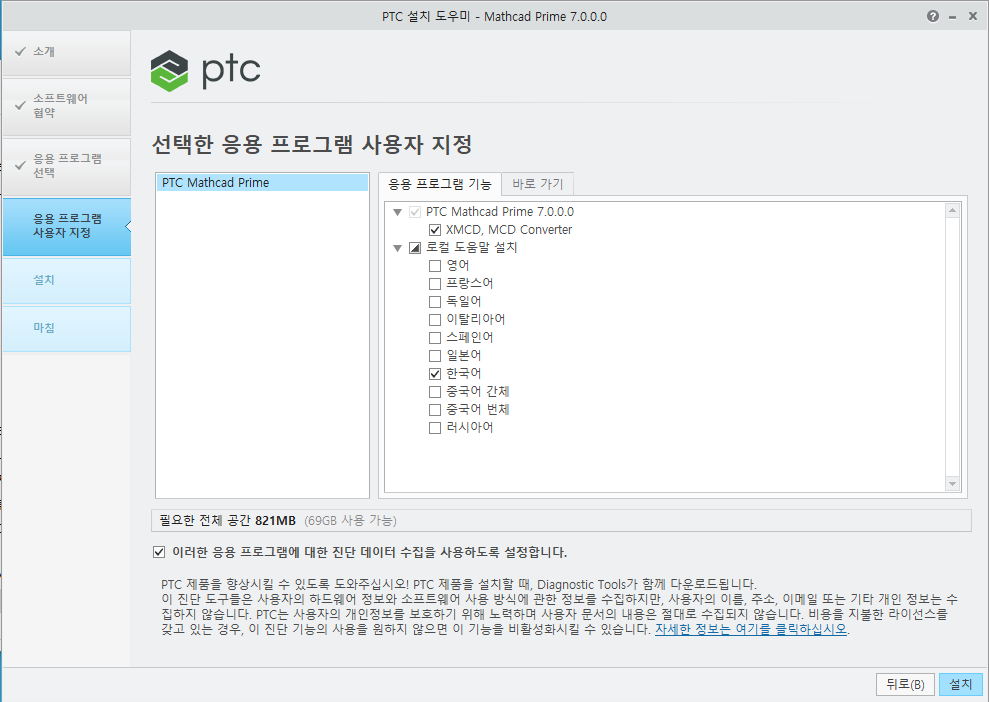Select the 응용 프로그램 기능 tab
The height and width of the screenshot is (702, 989).
[x=440, y=184]
